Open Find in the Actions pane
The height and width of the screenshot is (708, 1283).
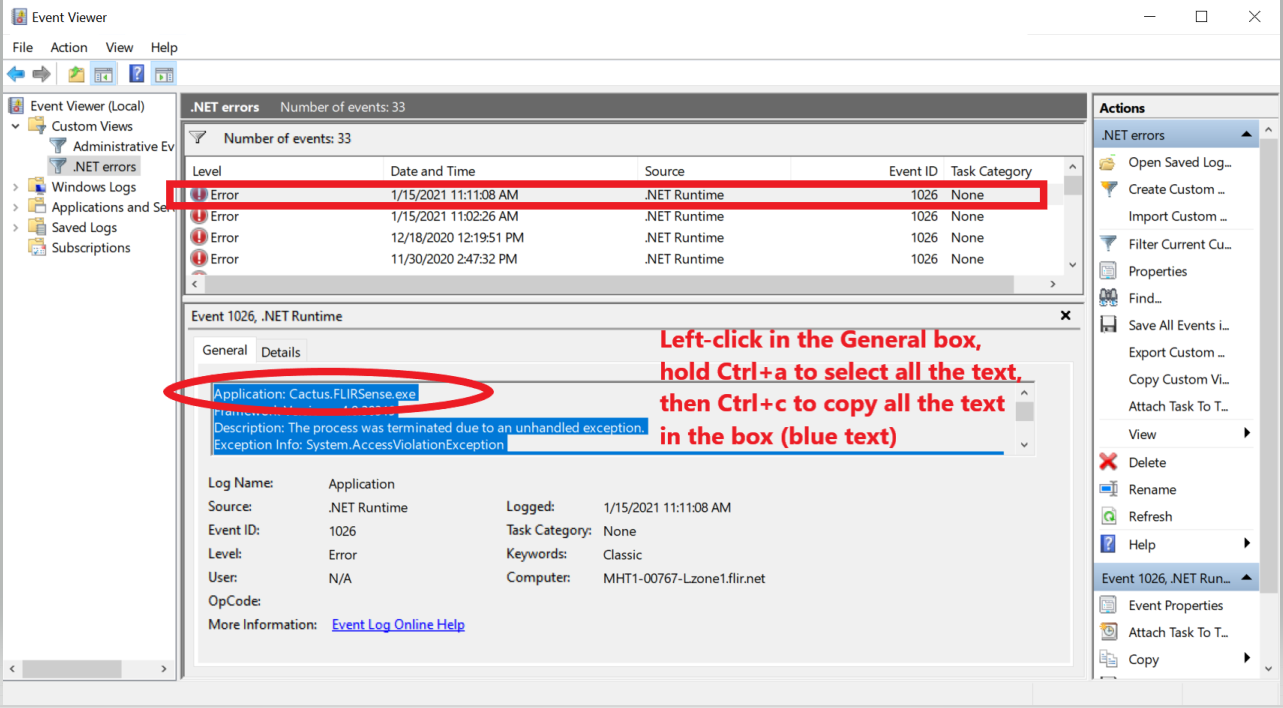[1140, 298]
